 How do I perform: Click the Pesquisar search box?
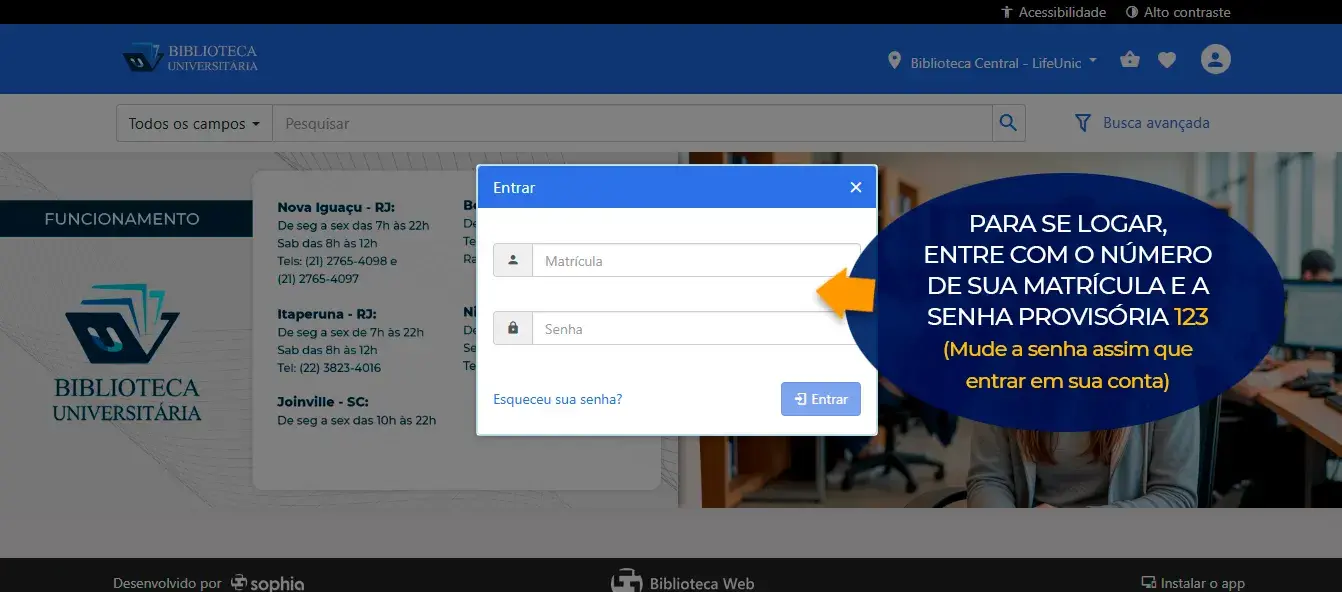coord(632,124)
